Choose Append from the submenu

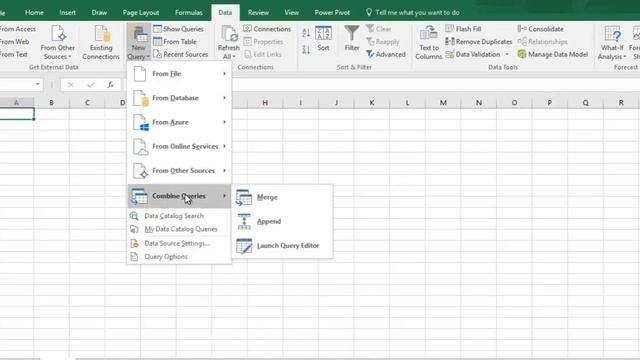pos(282,221)
